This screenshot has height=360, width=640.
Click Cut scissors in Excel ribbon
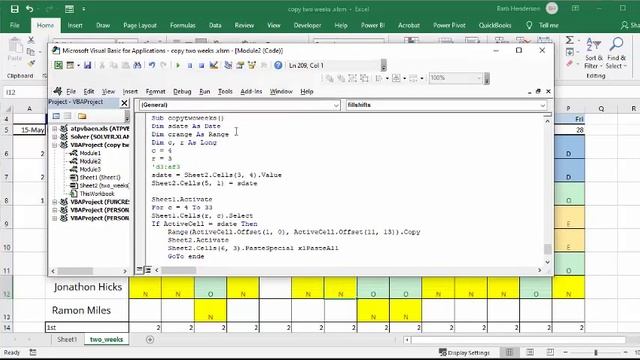click(31, 40)
